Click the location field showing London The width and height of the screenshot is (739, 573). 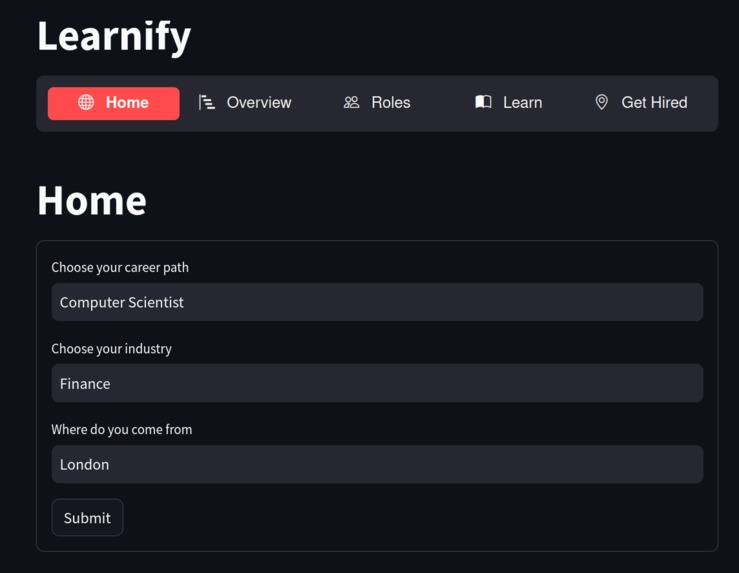coord(377,464)
